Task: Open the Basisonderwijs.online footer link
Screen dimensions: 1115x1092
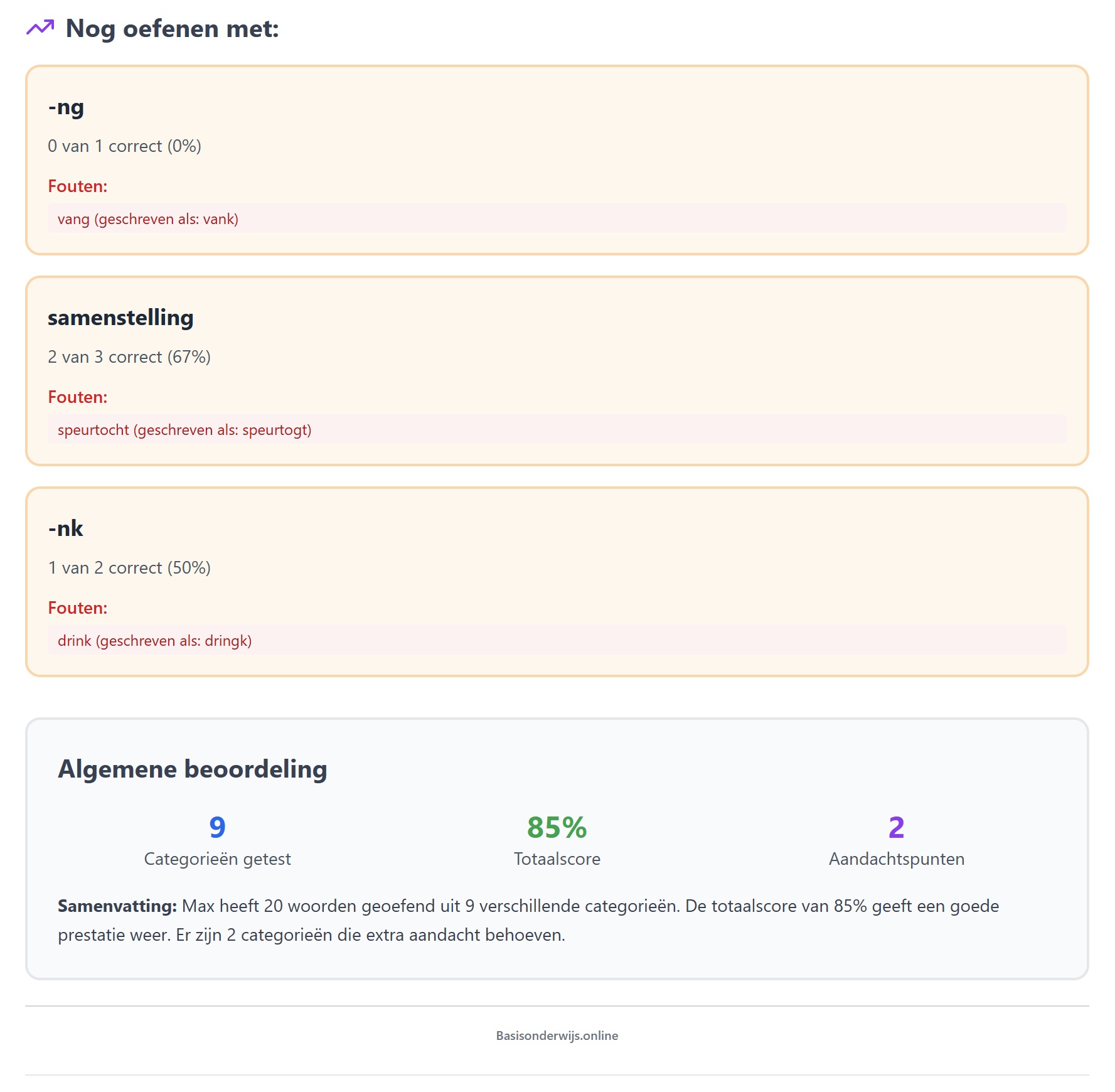Action: coord(557,1036)
